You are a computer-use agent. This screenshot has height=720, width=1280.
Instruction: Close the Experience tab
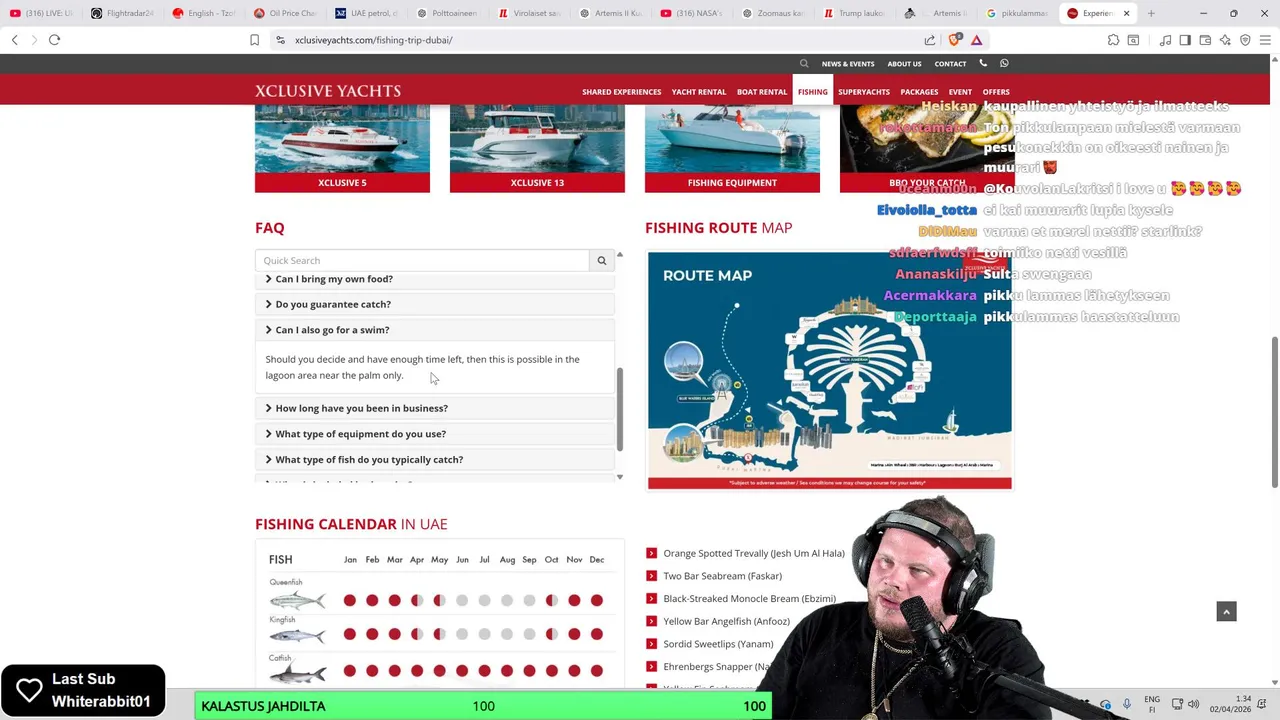[x=1126, y=13]
